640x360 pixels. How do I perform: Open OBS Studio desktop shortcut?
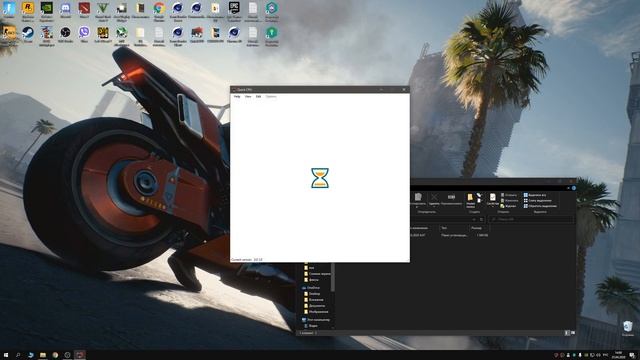pyautogui.click(x=65, y=32)
